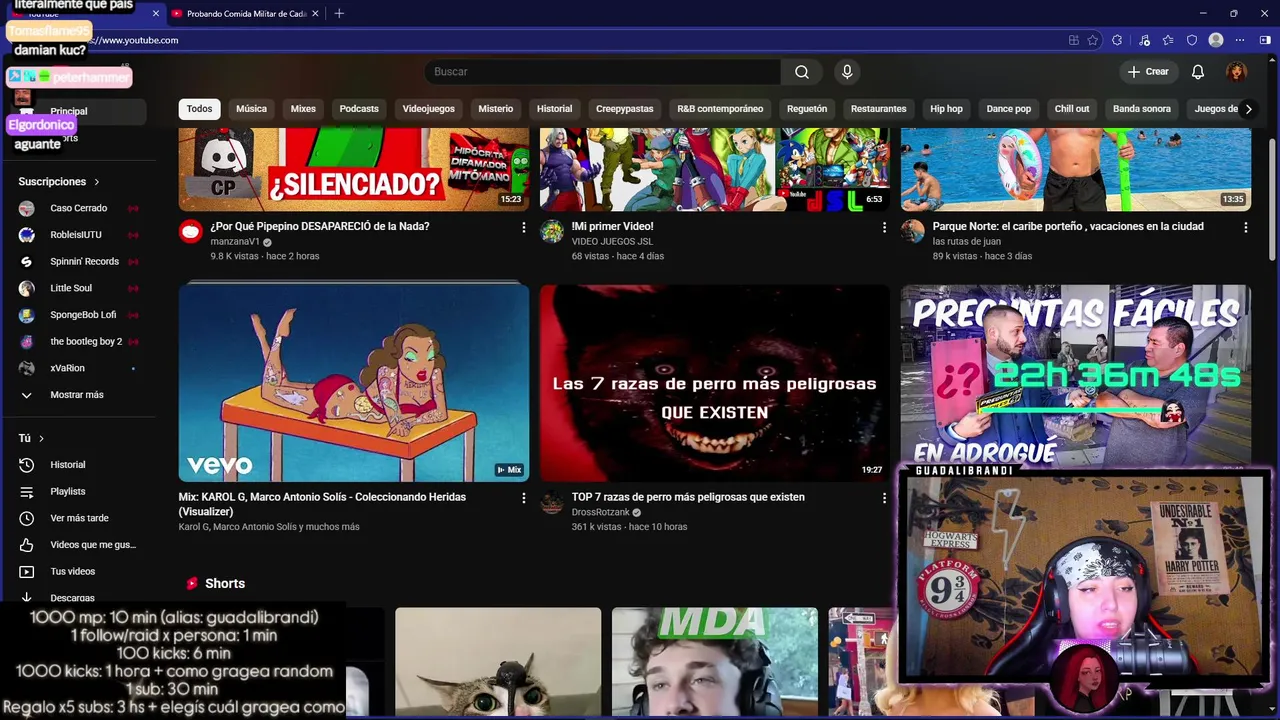Open the KAROL G mix thumbnail
This screenshot has height=720, width=1280.
(x=354, y=383)
